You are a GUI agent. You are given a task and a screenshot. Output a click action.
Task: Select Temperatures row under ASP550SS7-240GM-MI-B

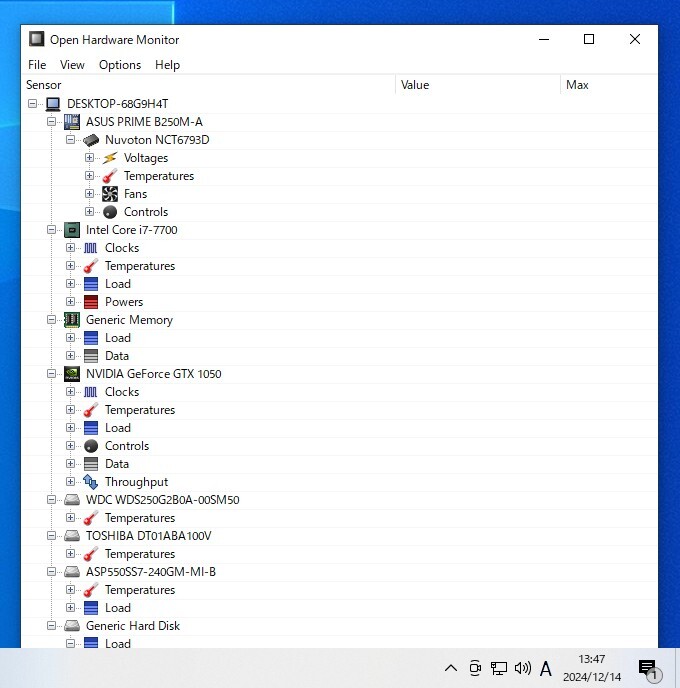click(340, 590)
